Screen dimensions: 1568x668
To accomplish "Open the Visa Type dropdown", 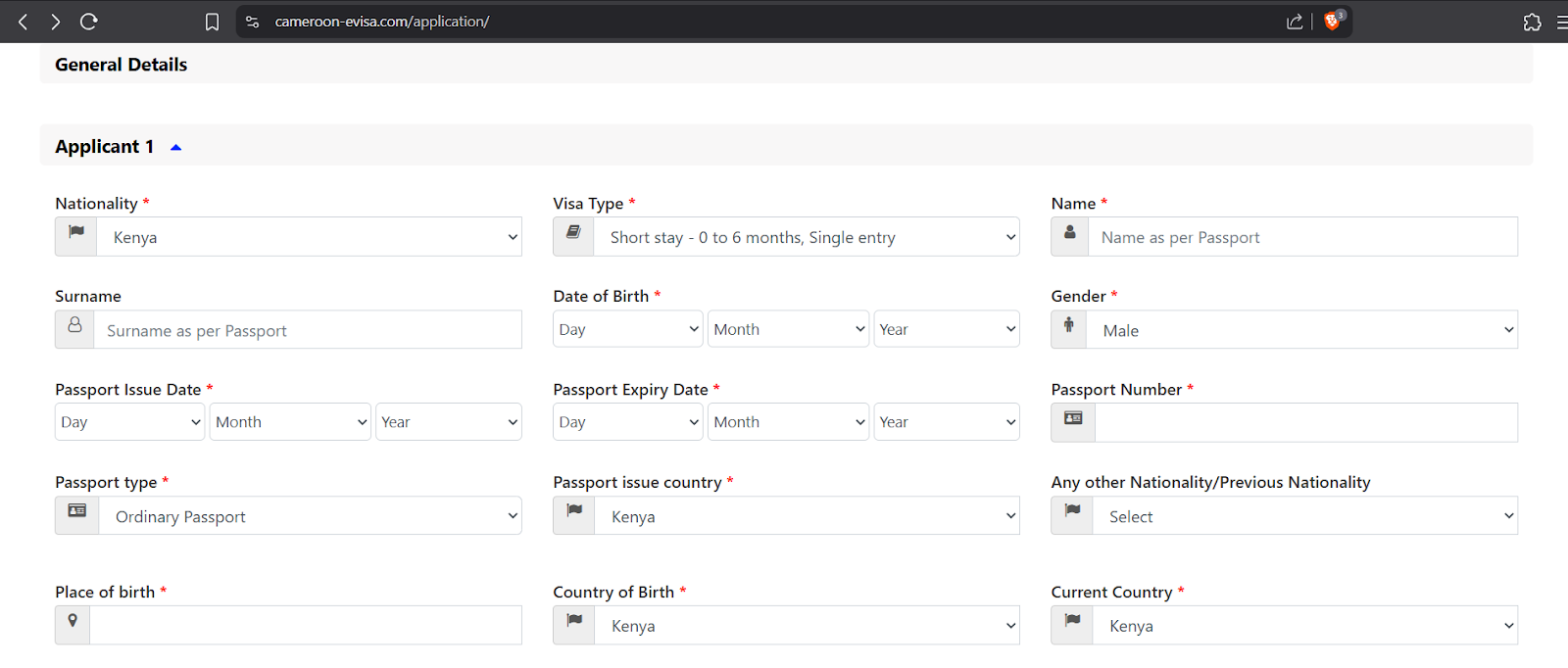I will (x=806, y=237).
